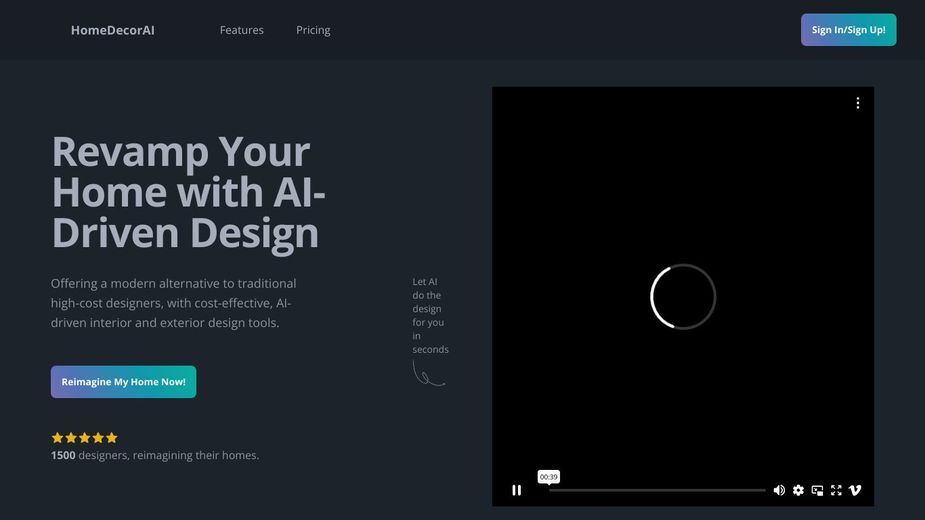This screenshot has height=520, width=925.
Task: Enter fullscreen with the expand icon
Action: tap(836, 490)
